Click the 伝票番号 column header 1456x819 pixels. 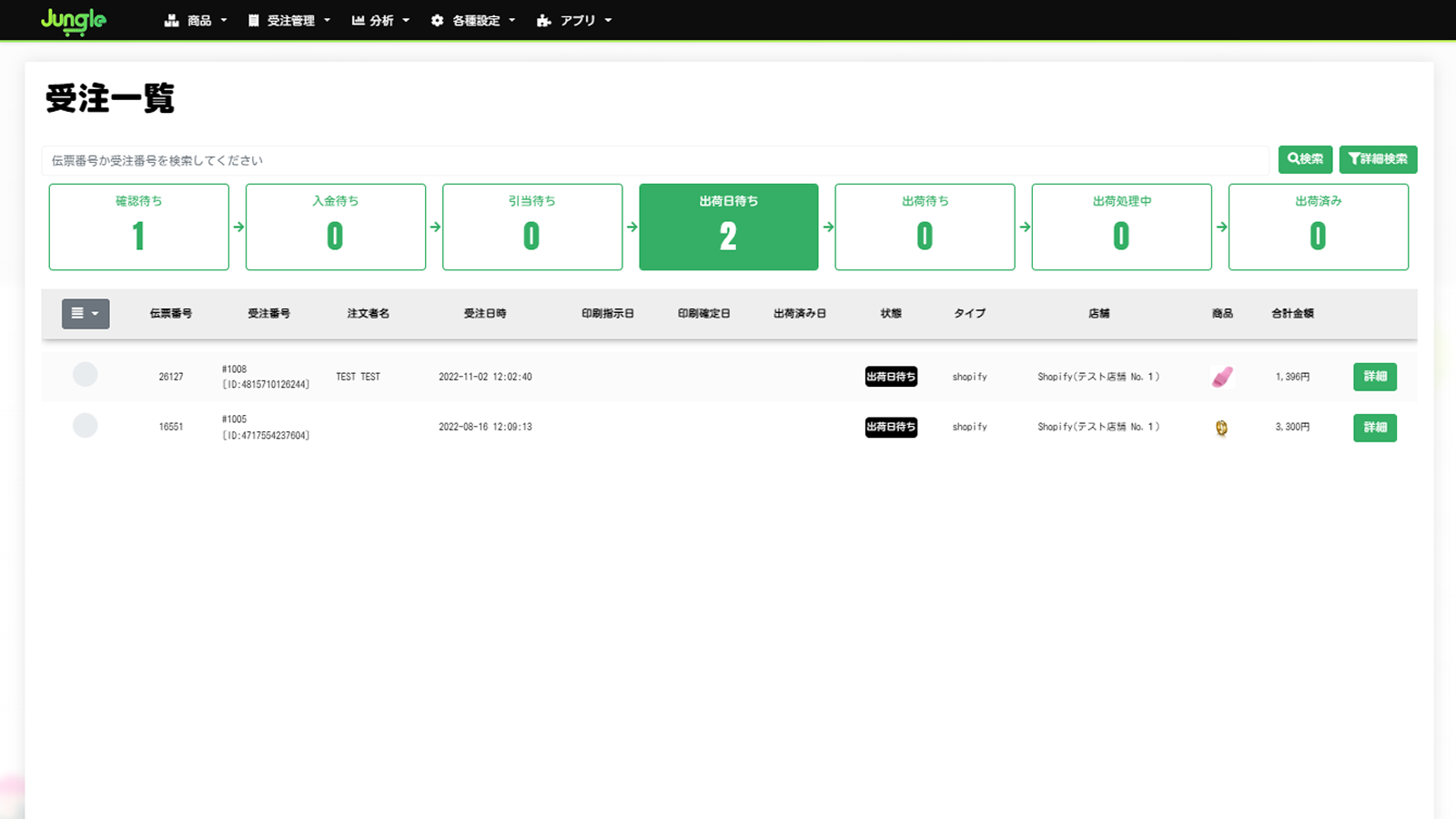pos(171,313)
